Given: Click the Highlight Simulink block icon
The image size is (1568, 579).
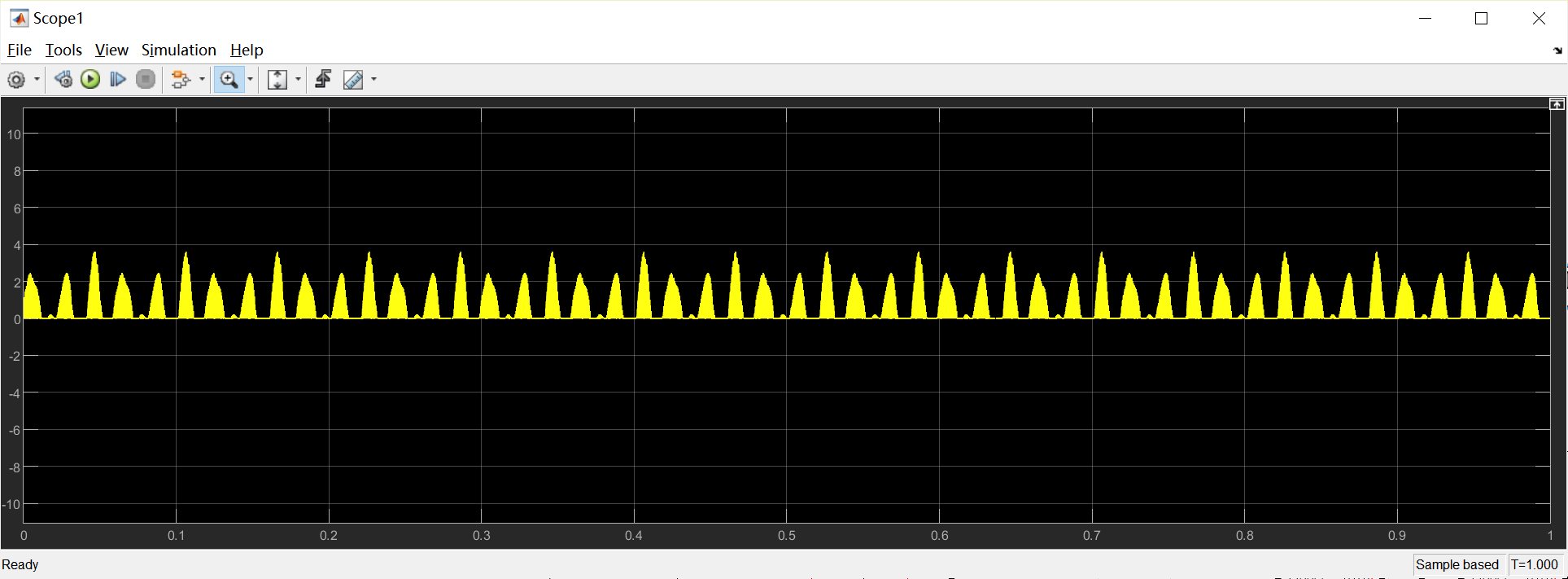Looking at the screenshot, I should [x=181, y=80].
